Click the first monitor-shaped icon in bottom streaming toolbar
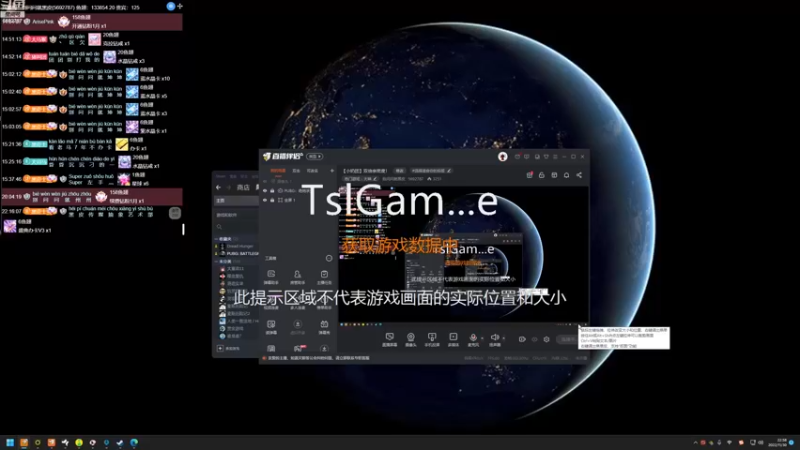This screenshot has width=800, height=450. (x=390, y=337)
